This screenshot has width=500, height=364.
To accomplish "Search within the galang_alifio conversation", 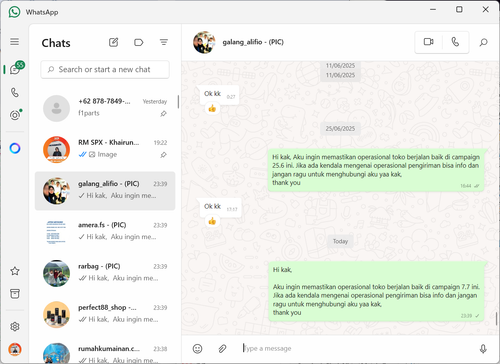I will (483, 42).
